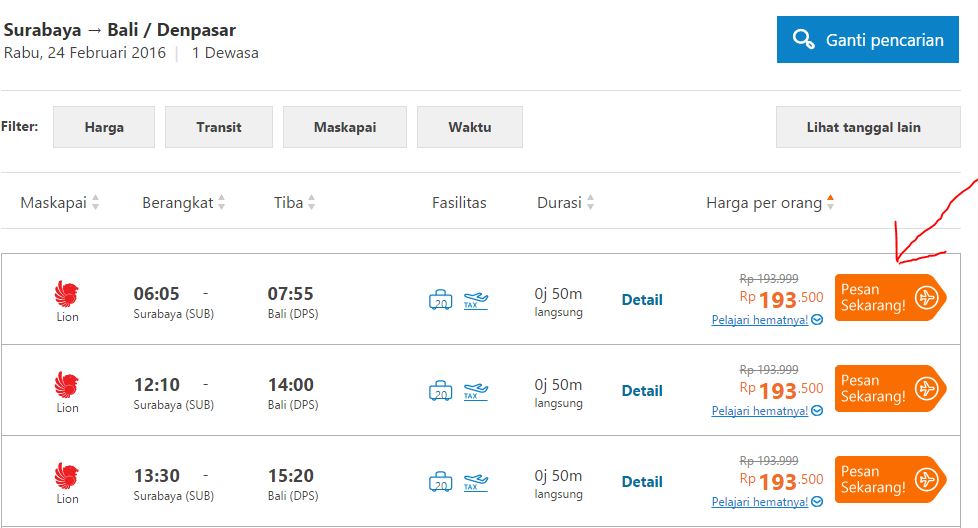Screen dimensions: 978x528
Task: Open the Harga filter
Action: tap(104, 127)
